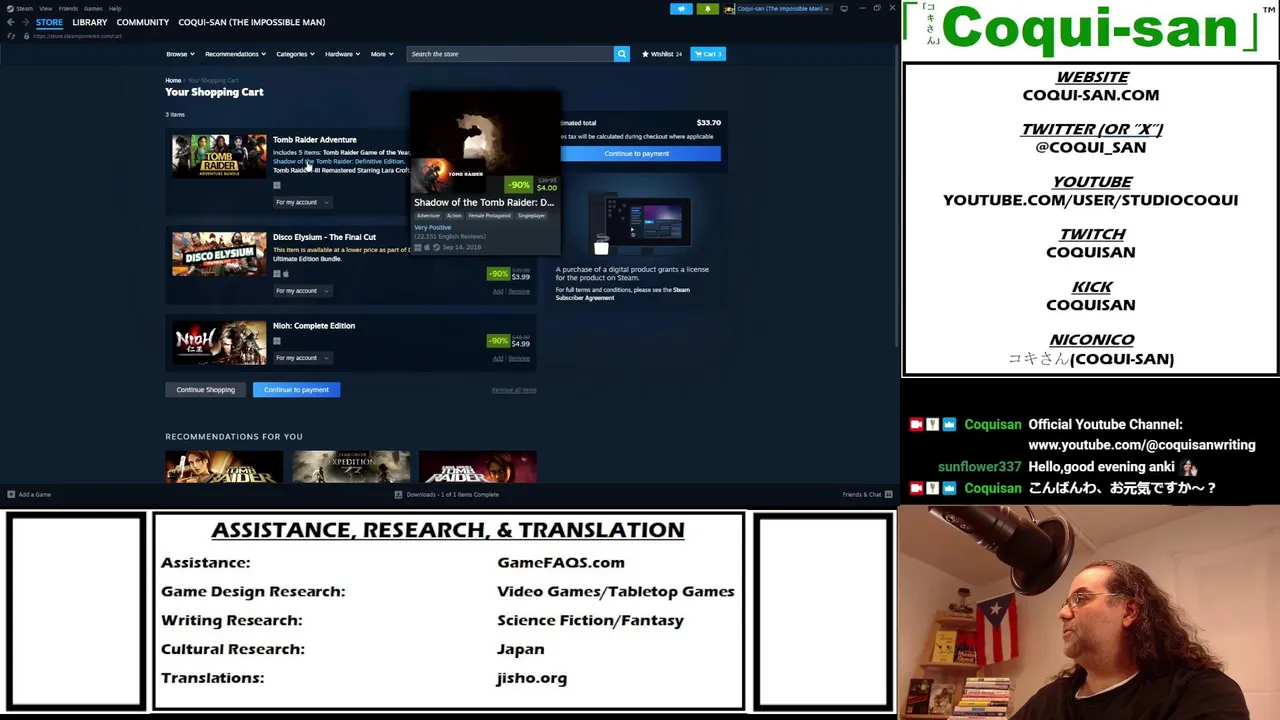Click the Steam logo menu
The image size is (1280, 720).
[19, 8]
